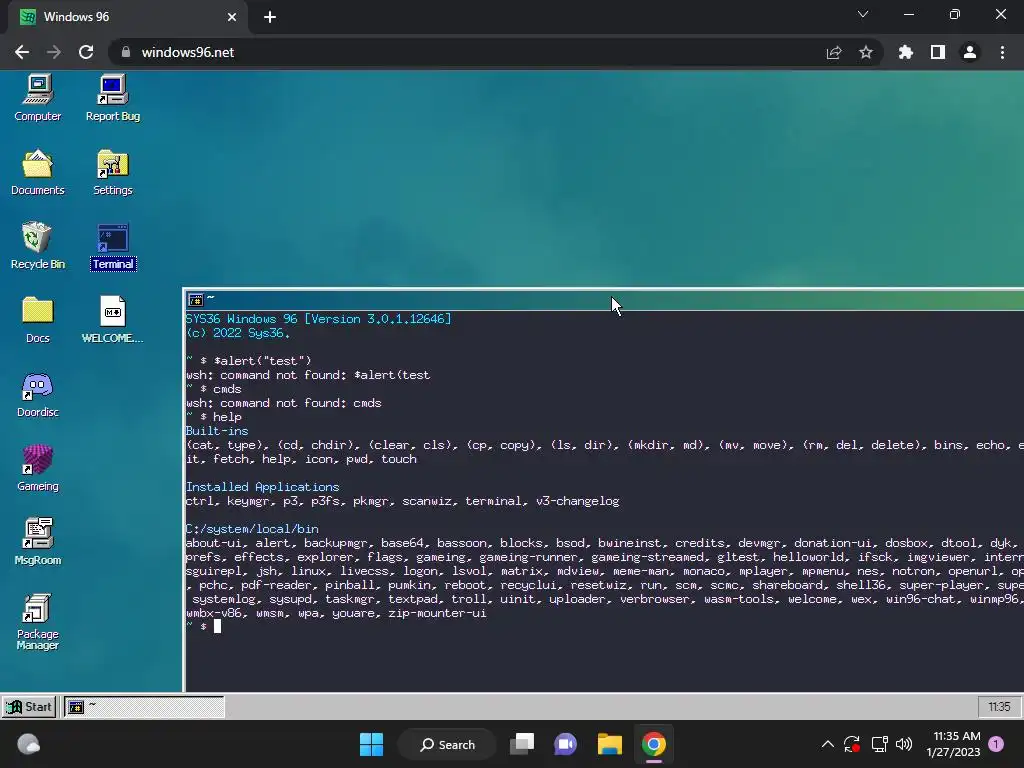The image size is (1024, 768).
Task: Click the sync update tray icon
Action: [x=852, y=744]
